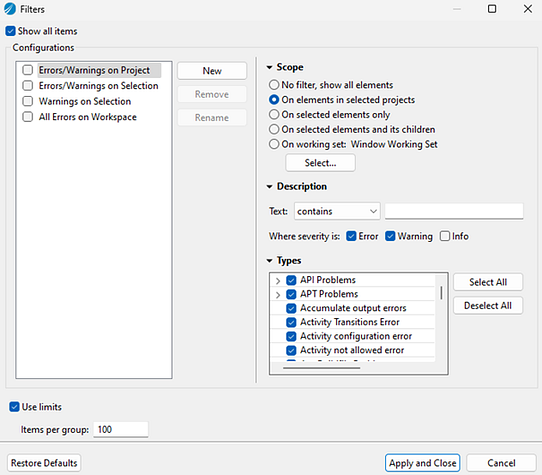Toggle the Use limits checkbox
The height and width of the screenshot is (475, 542).
click(14, 407)
